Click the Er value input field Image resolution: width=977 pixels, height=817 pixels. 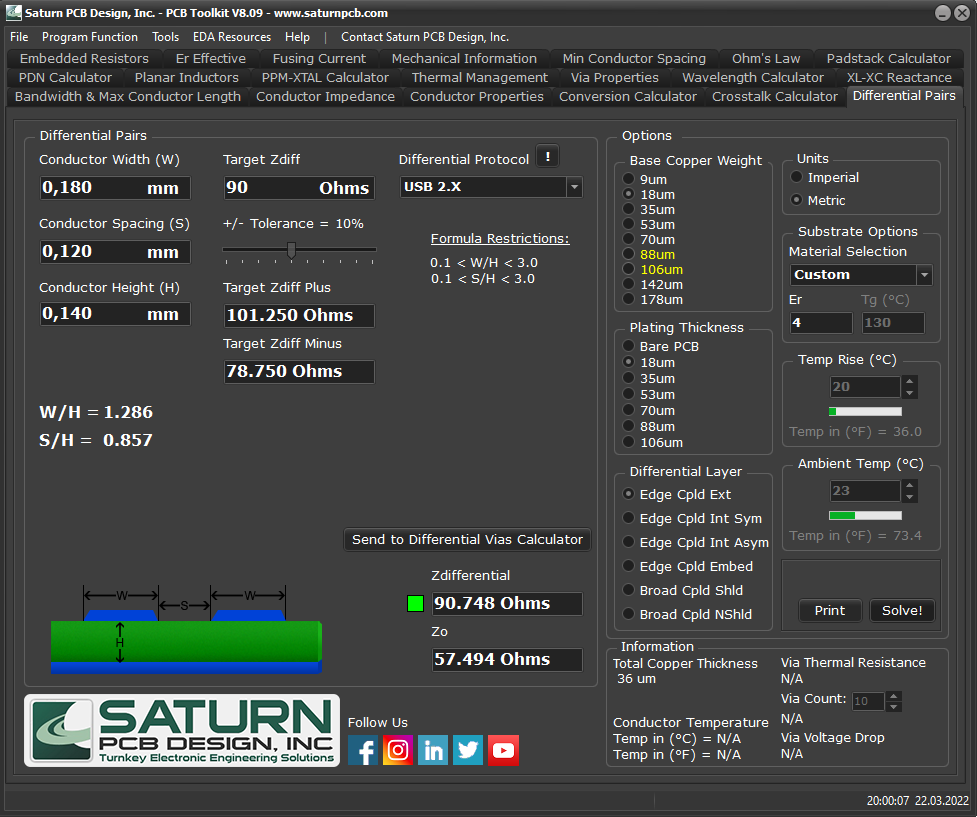coord(821,323)
